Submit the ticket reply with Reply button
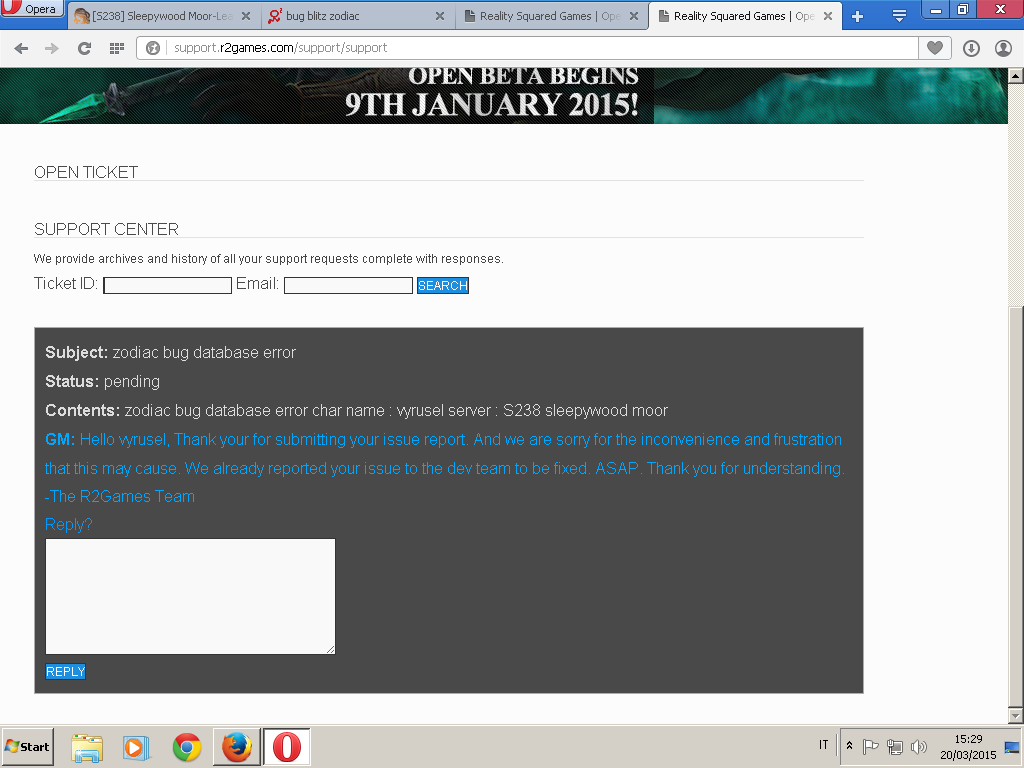1024x768 pixels. [x=66, y=672]
